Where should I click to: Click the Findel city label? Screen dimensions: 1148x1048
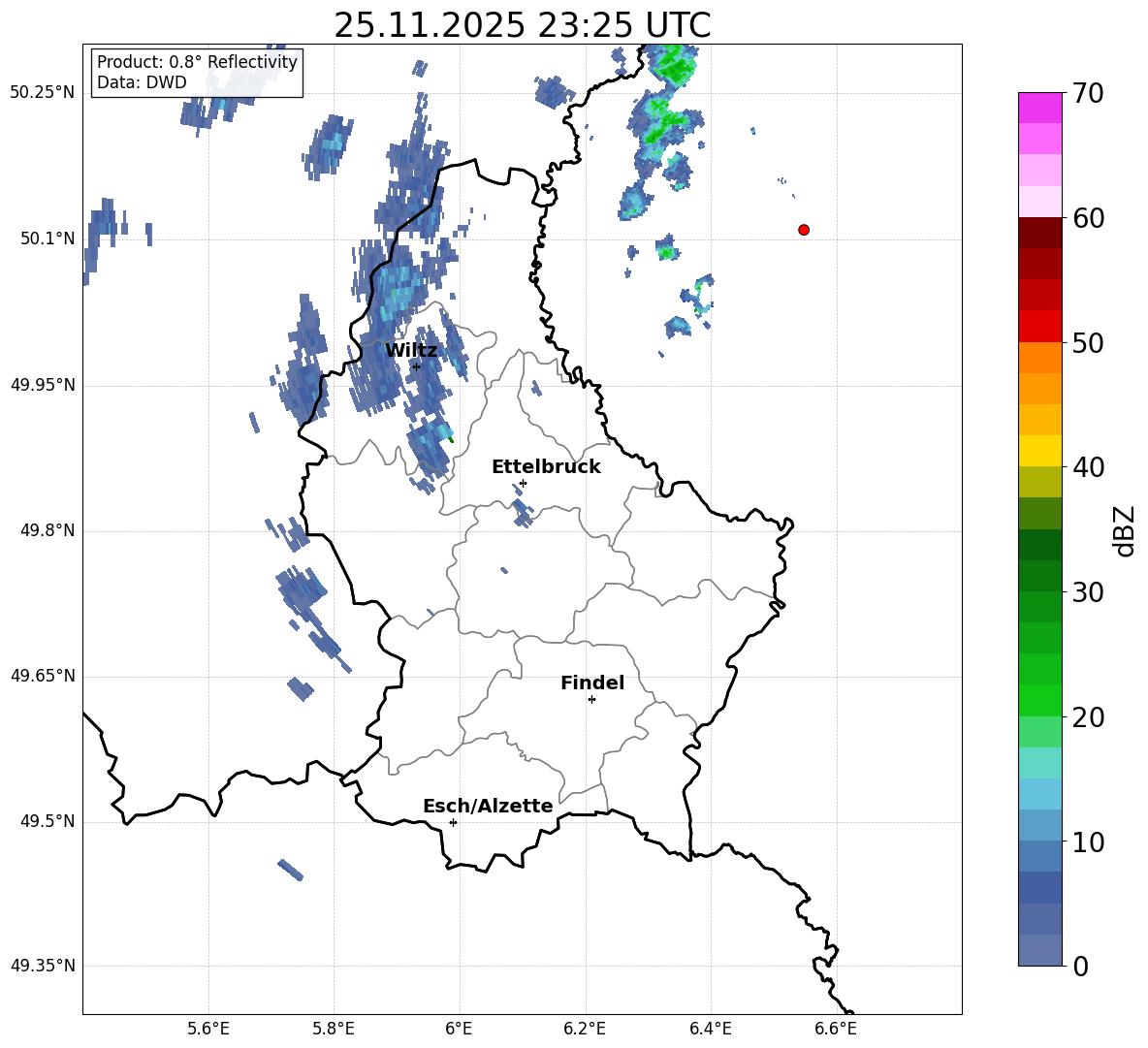pos(592,683)
